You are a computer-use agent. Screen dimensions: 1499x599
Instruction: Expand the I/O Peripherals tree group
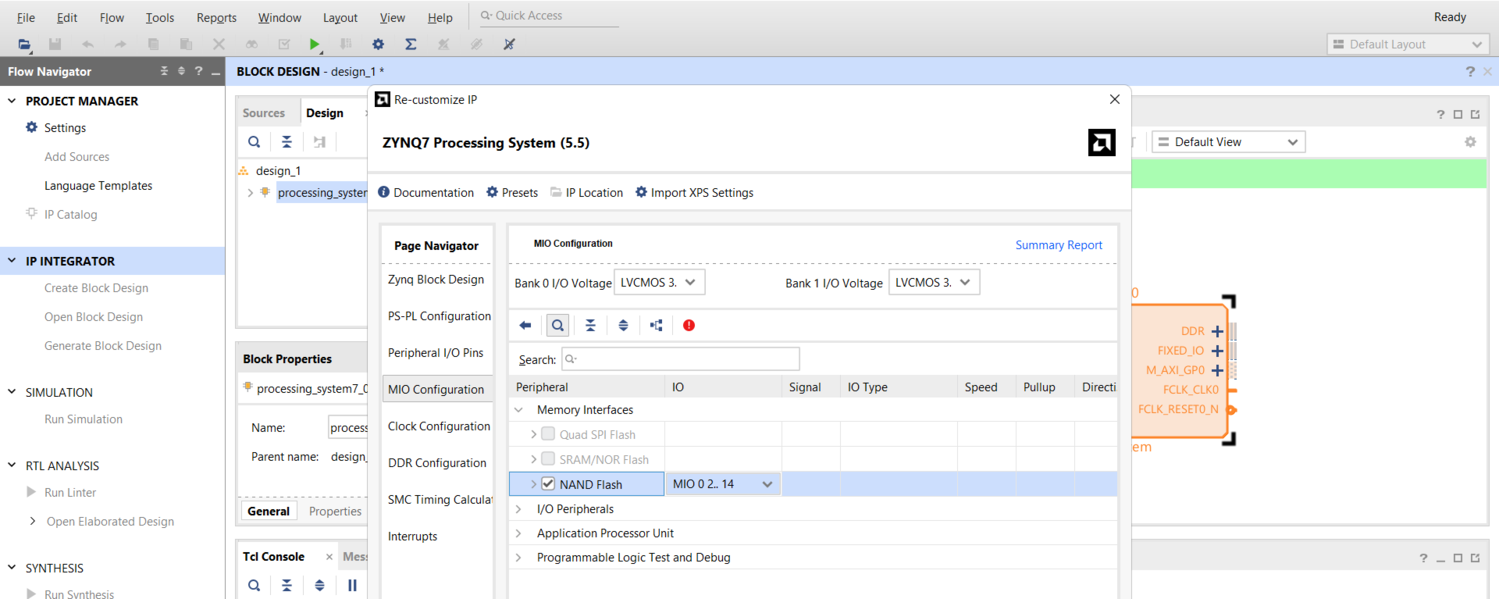point(519,509)
